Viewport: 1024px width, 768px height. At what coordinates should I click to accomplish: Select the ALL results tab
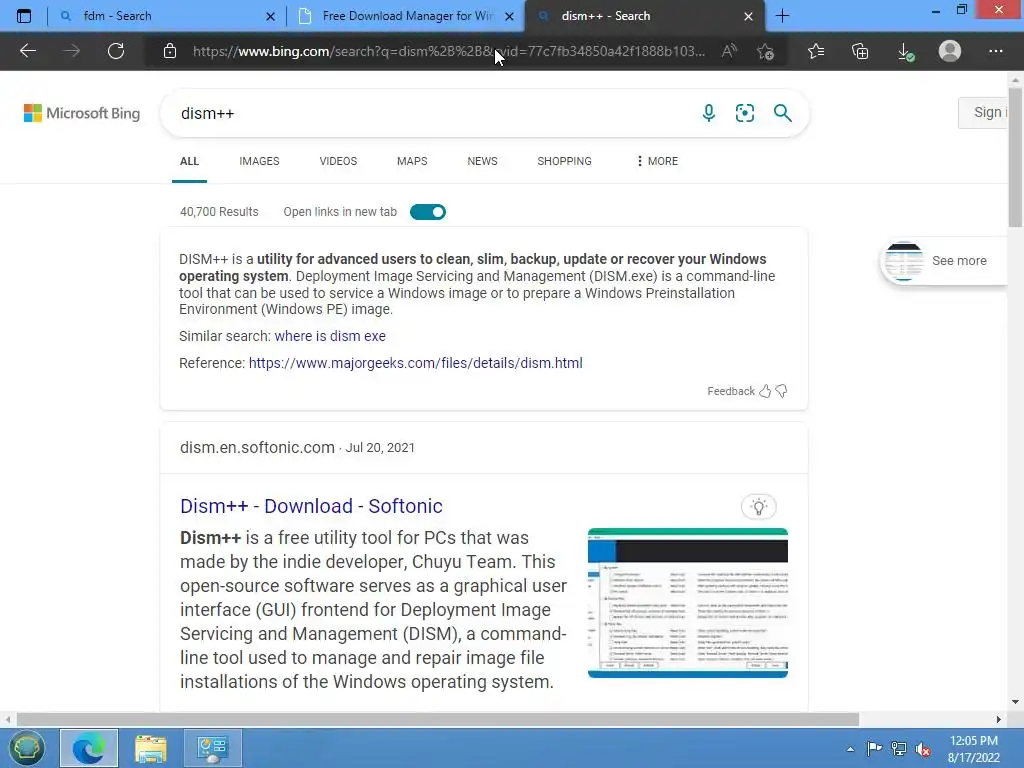pyautogui.click(x=189, y=161)
